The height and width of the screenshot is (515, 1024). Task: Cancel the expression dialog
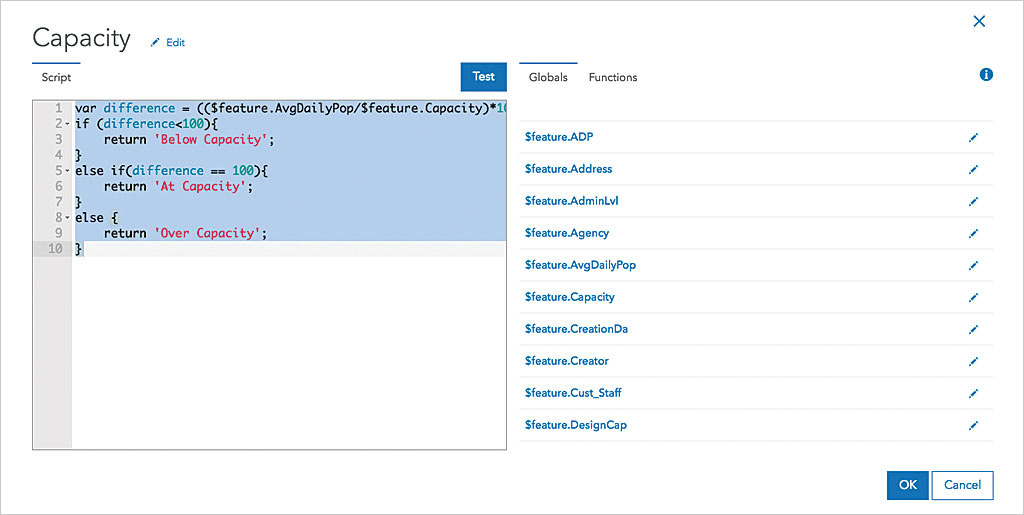[x=962, y=485]
